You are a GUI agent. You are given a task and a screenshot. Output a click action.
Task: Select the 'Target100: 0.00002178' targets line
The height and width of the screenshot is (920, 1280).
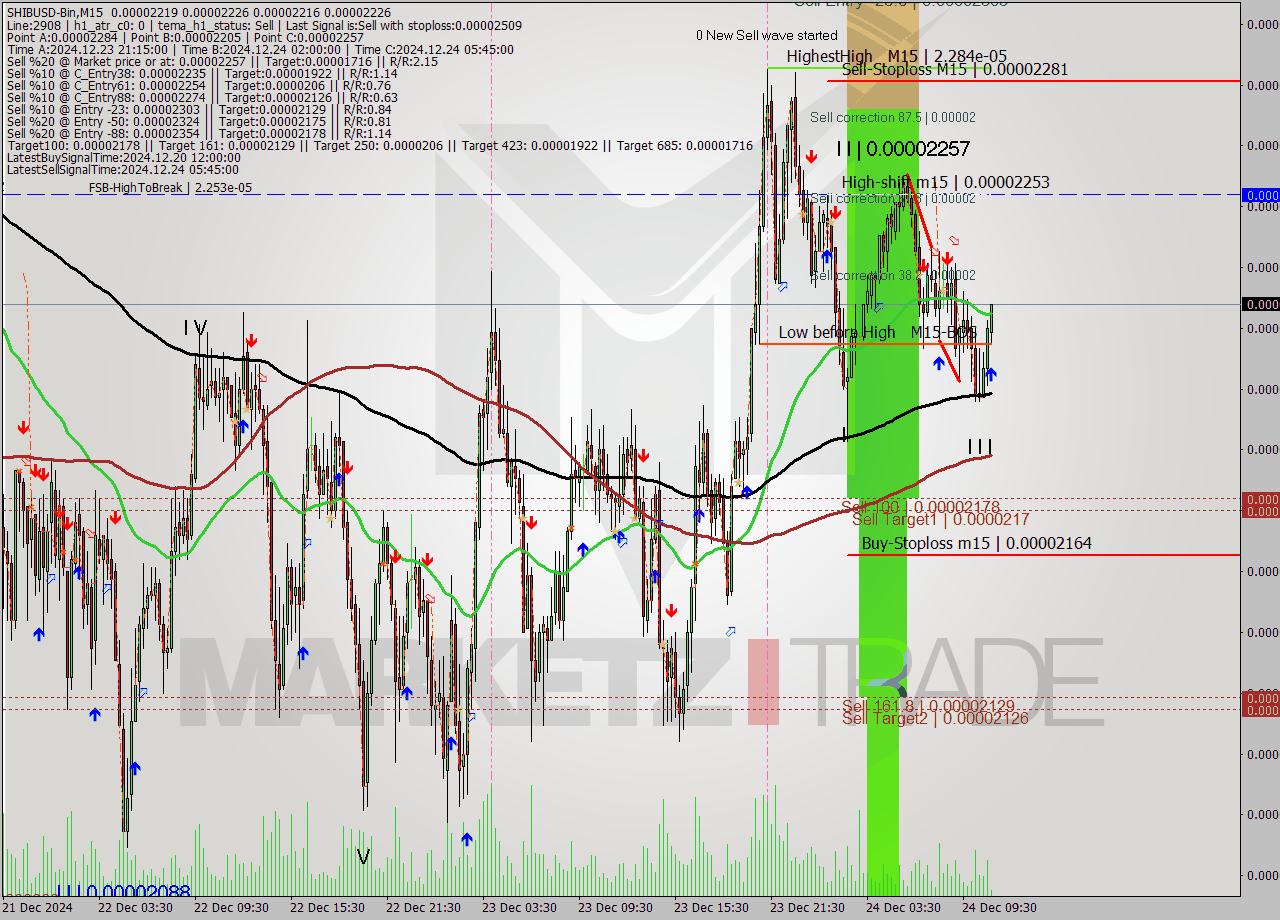point(379,146)
